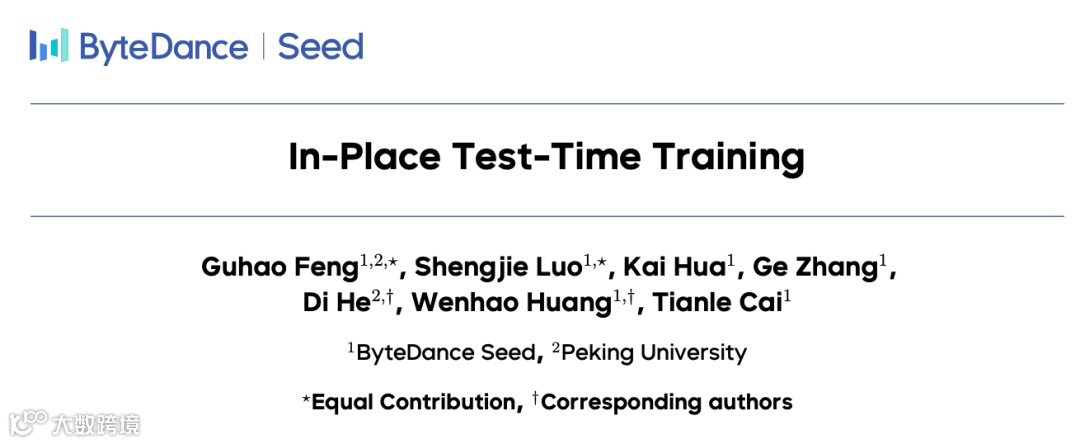Click the ByteDance Seed affiliation text
Screen dimensions: 1080x444
[x=444, y=353]
